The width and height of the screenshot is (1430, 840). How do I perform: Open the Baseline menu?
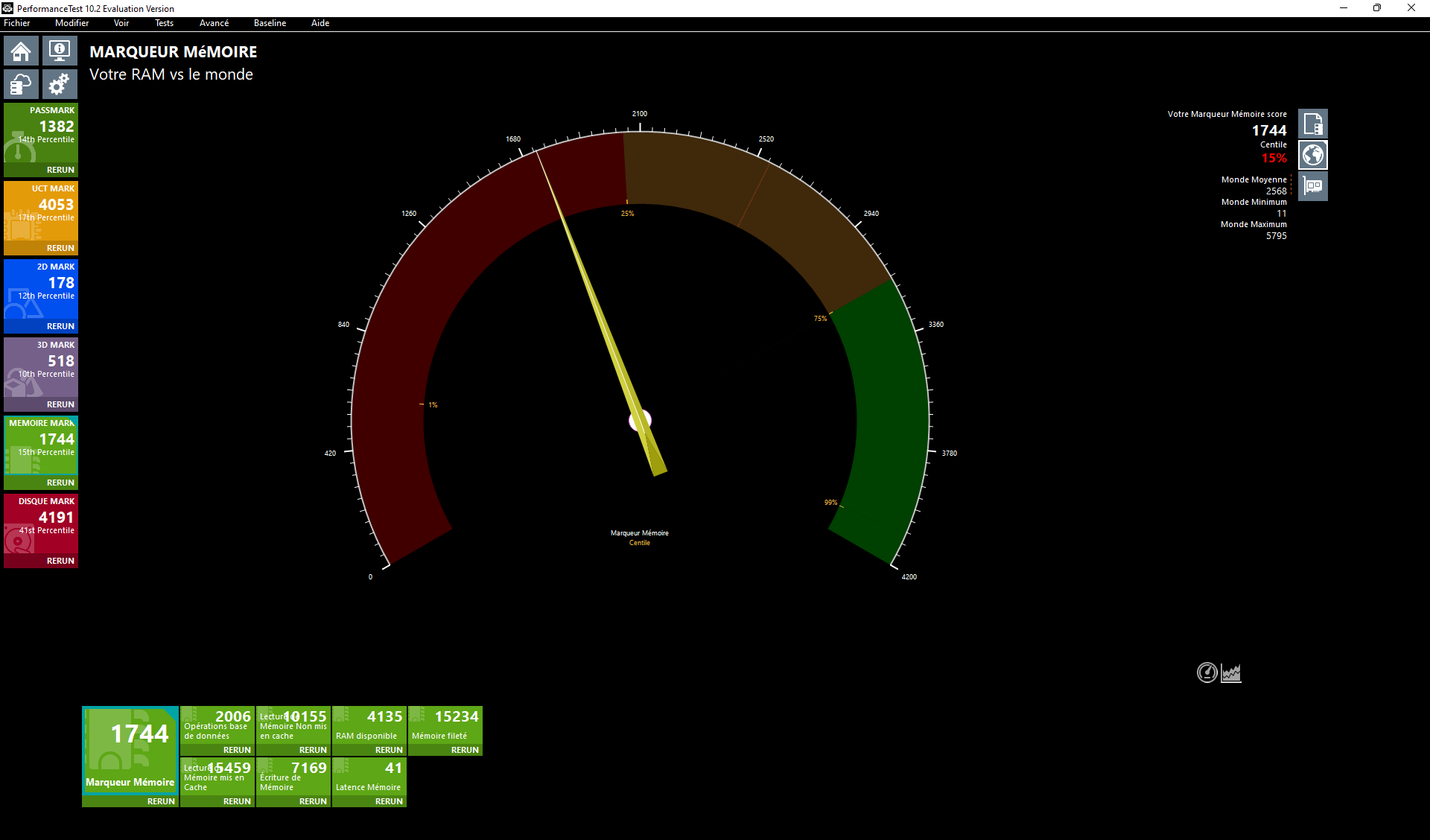270,23
